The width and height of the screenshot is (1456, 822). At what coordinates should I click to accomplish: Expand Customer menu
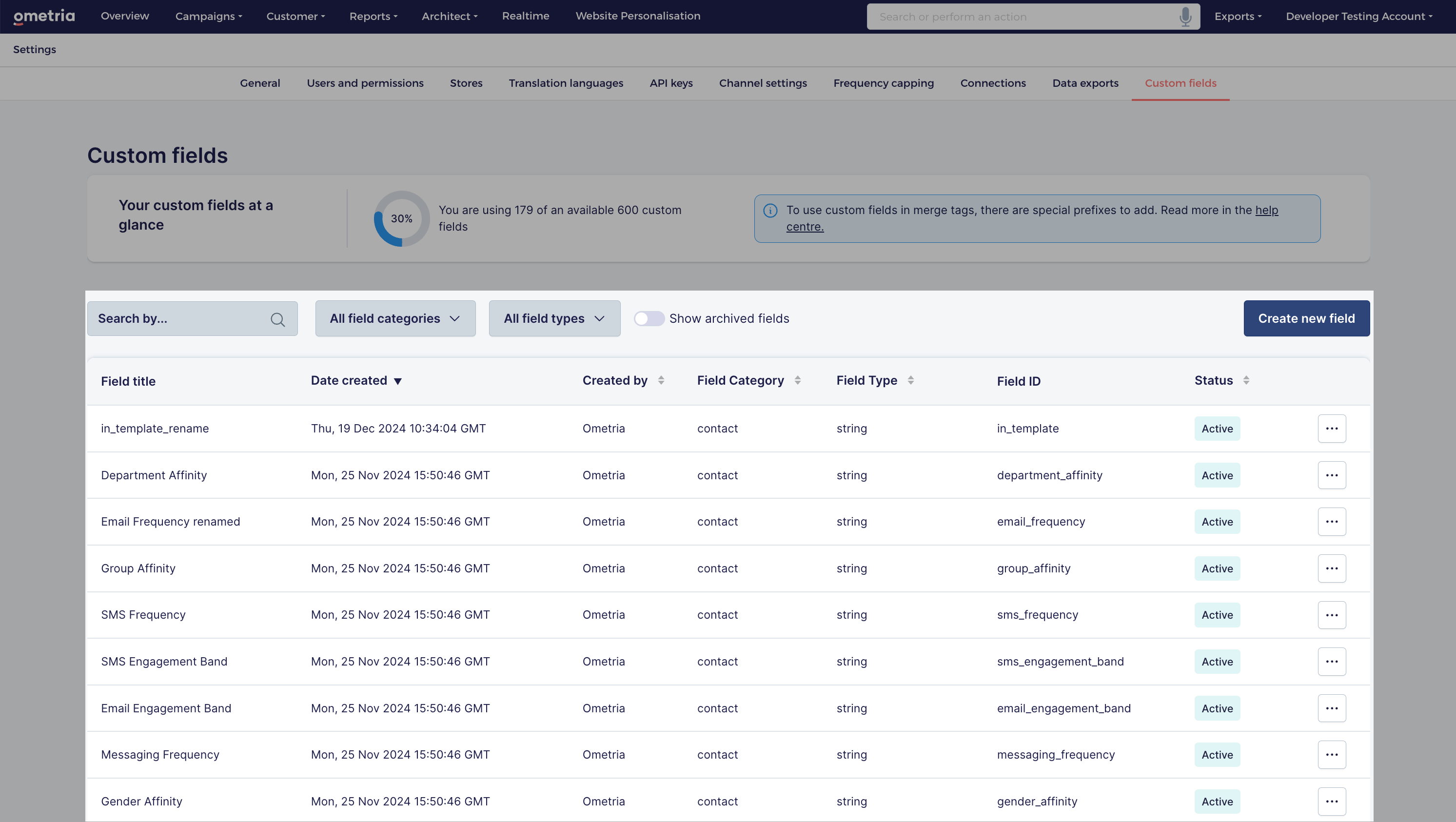(x=295, y=17)
